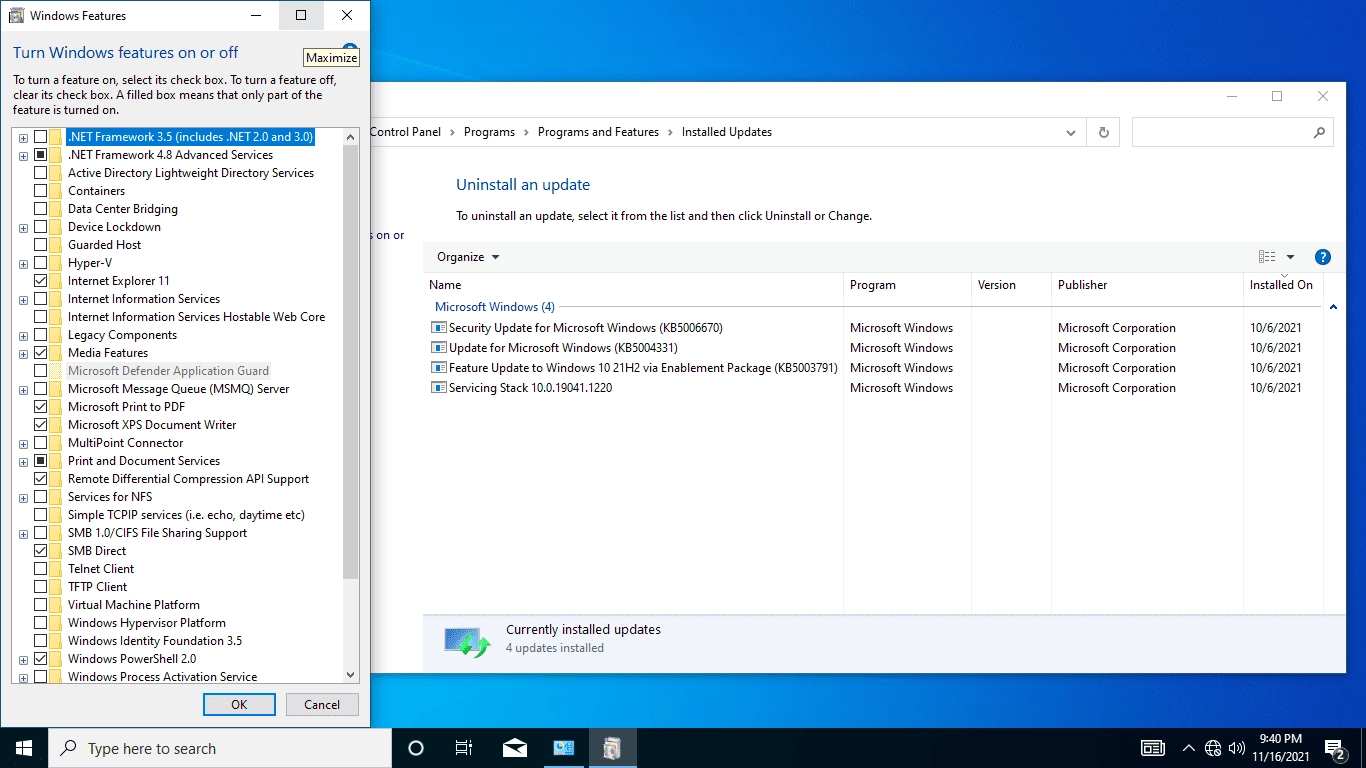Click Programs and Features breadcrumb
The height and width of the screenshot is (768, 1366).
pos(598,132)
